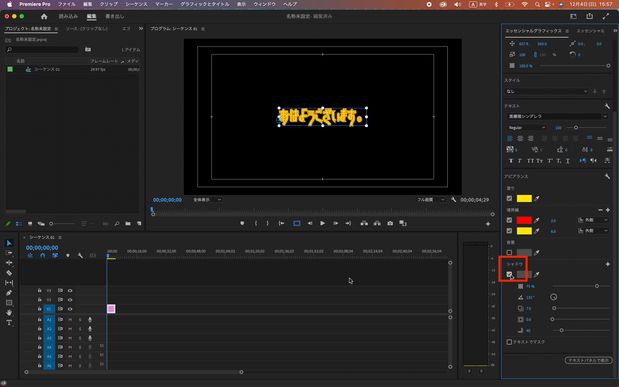Open the font family dropdown
This screenshot has width=619, height=387.
(557, 116)
